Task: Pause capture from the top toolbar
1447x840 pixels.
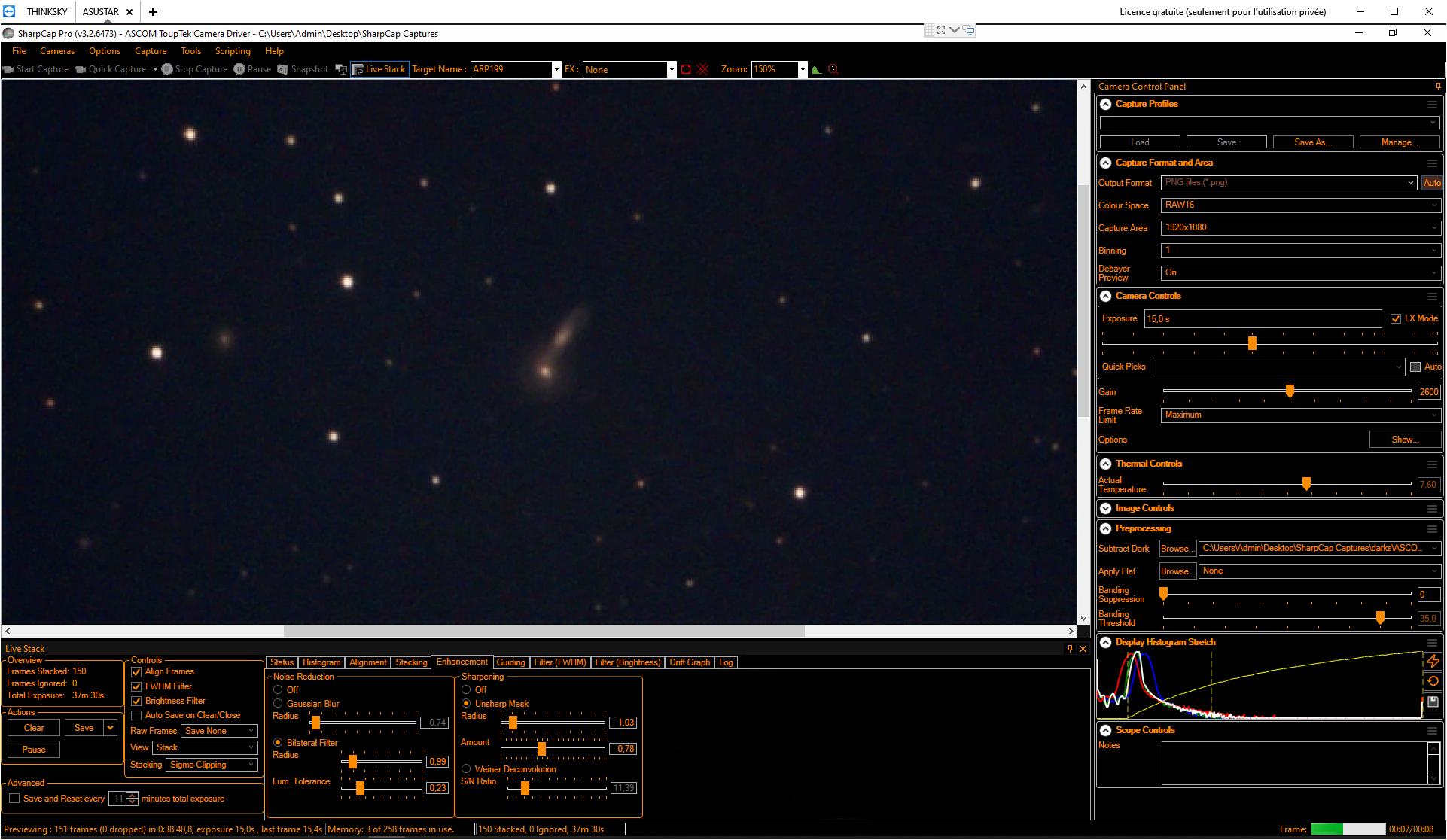Action: pyautogui.click(x=252, y=69)
